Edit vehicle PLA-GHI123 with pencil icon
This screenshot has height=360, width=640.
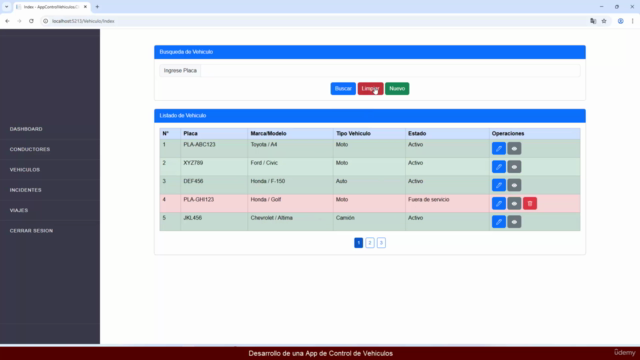pos(499,204)
